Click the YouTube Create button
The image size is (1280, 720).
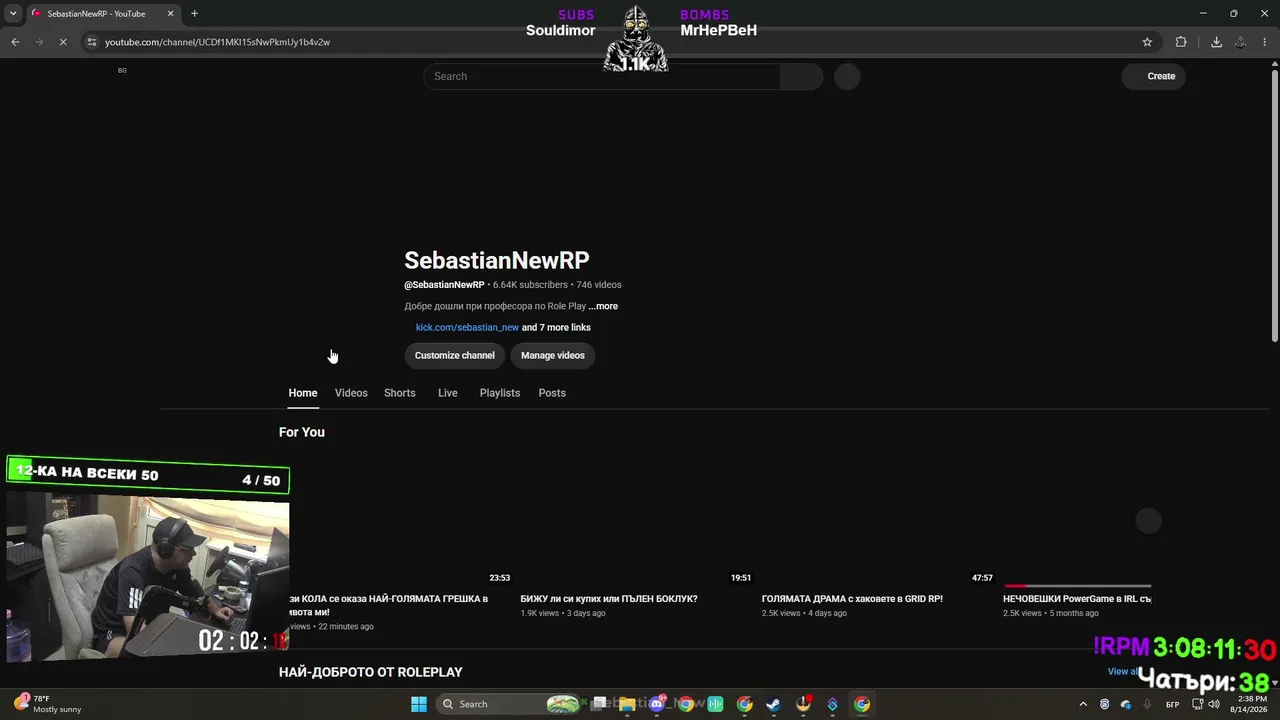tap(1153, 76)
